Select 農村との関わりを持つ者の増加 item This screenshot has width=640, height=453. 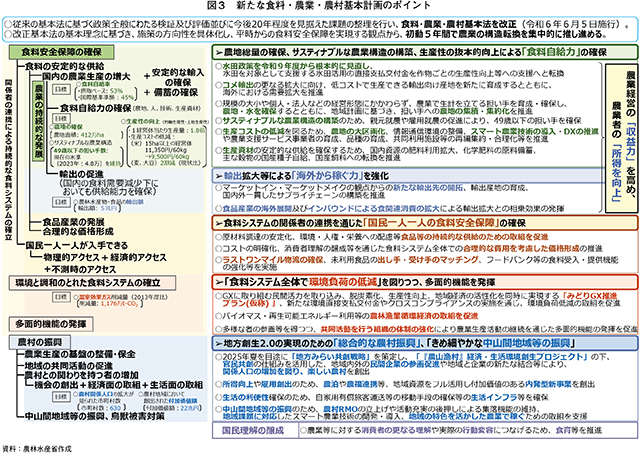click(82, 375)
